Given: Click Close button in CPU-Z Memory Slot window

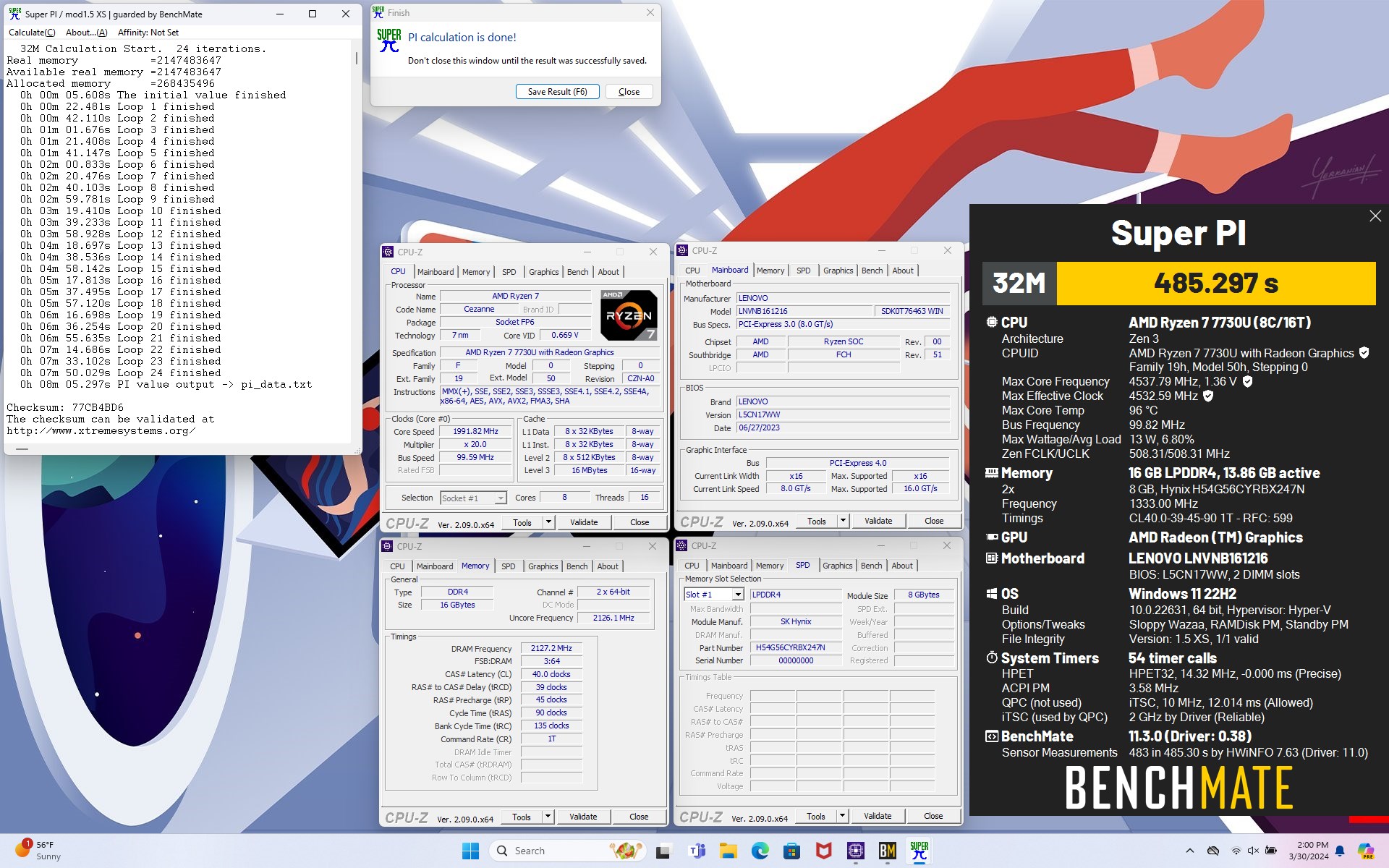Looking at the screenshot, I should coord(933,816).
